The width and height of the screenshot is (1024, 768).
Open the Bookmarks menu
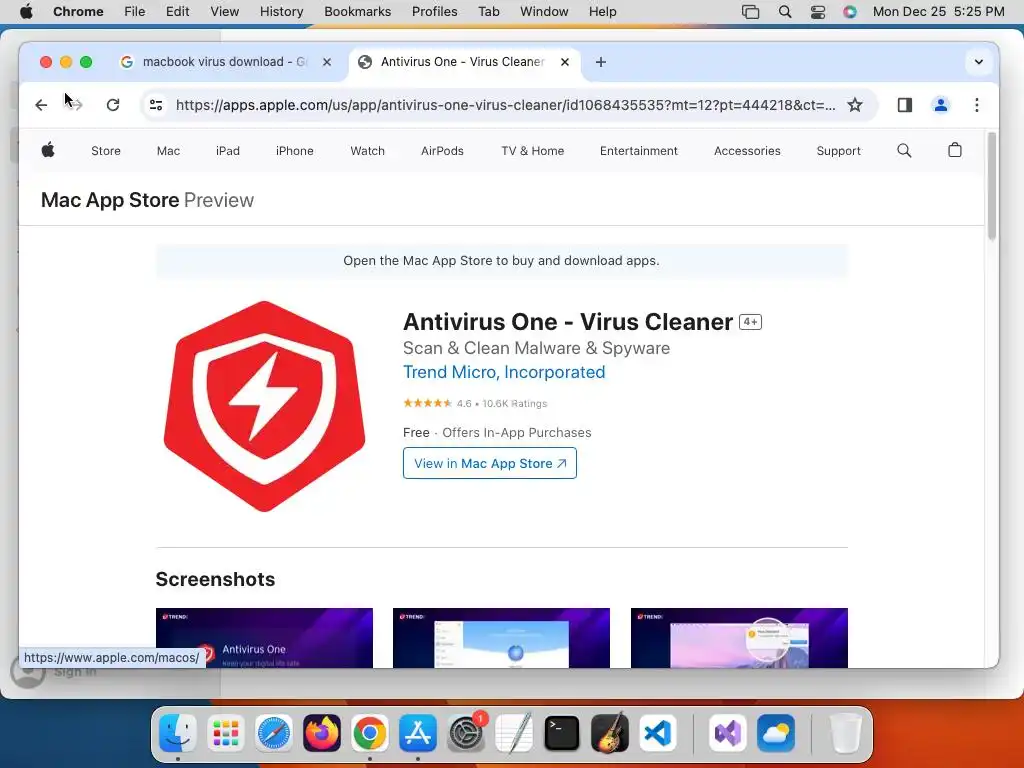(357, 12)
